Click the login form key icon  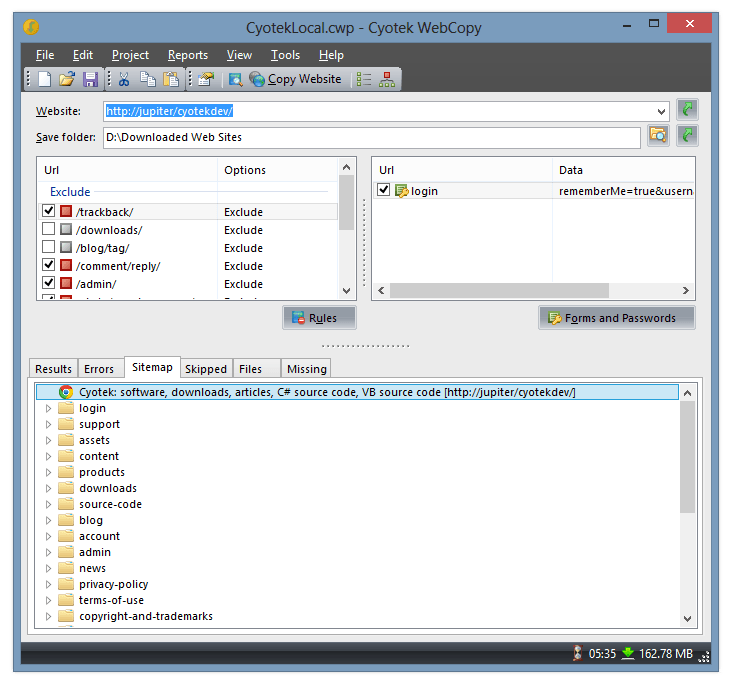402,191
